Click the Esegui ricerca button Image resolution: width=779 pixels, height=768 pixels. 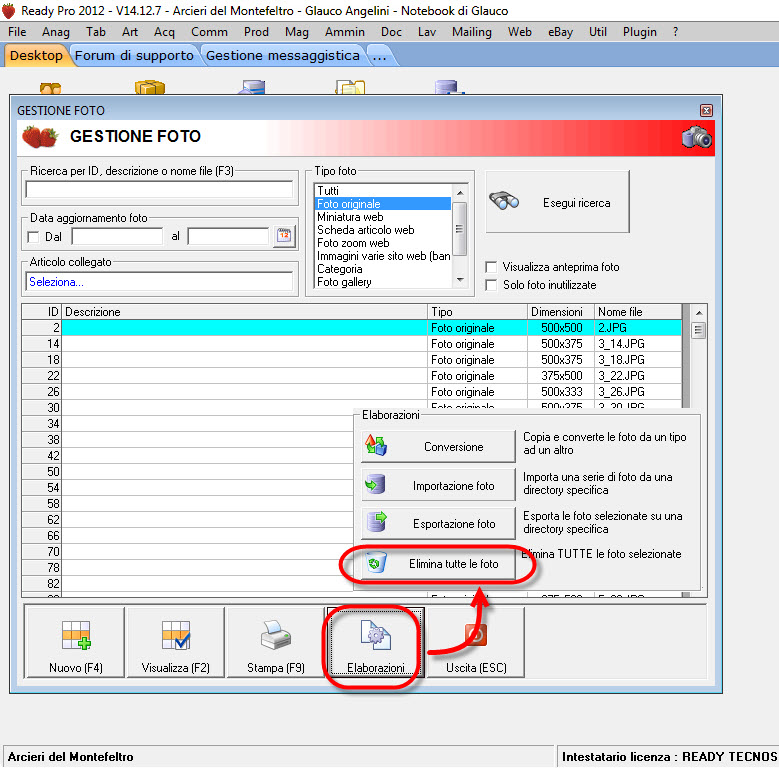click(557, 202)
